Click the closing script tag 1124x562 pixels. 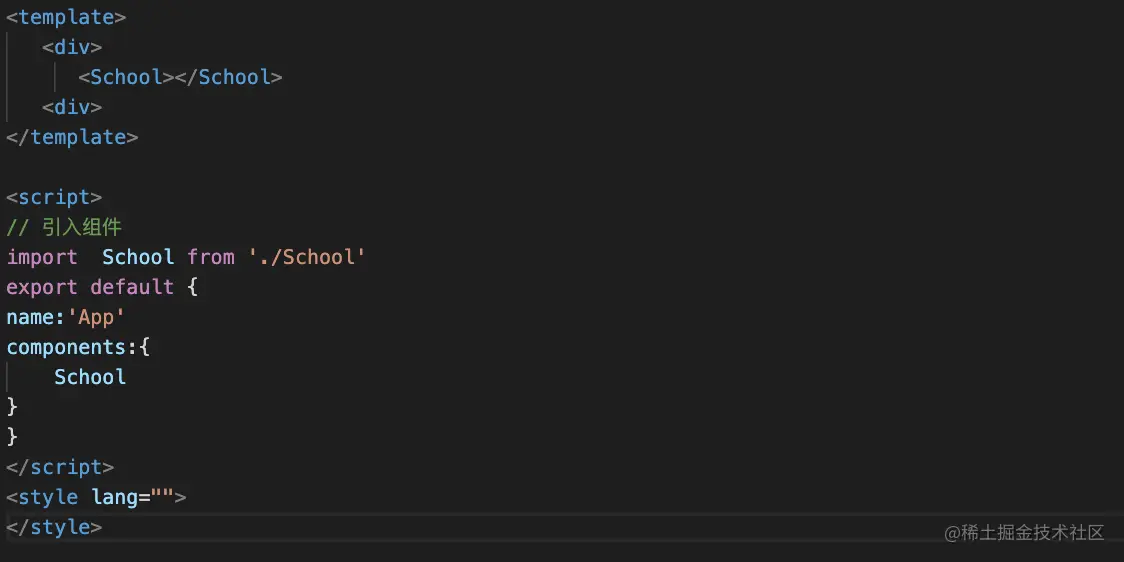[60, 467]
